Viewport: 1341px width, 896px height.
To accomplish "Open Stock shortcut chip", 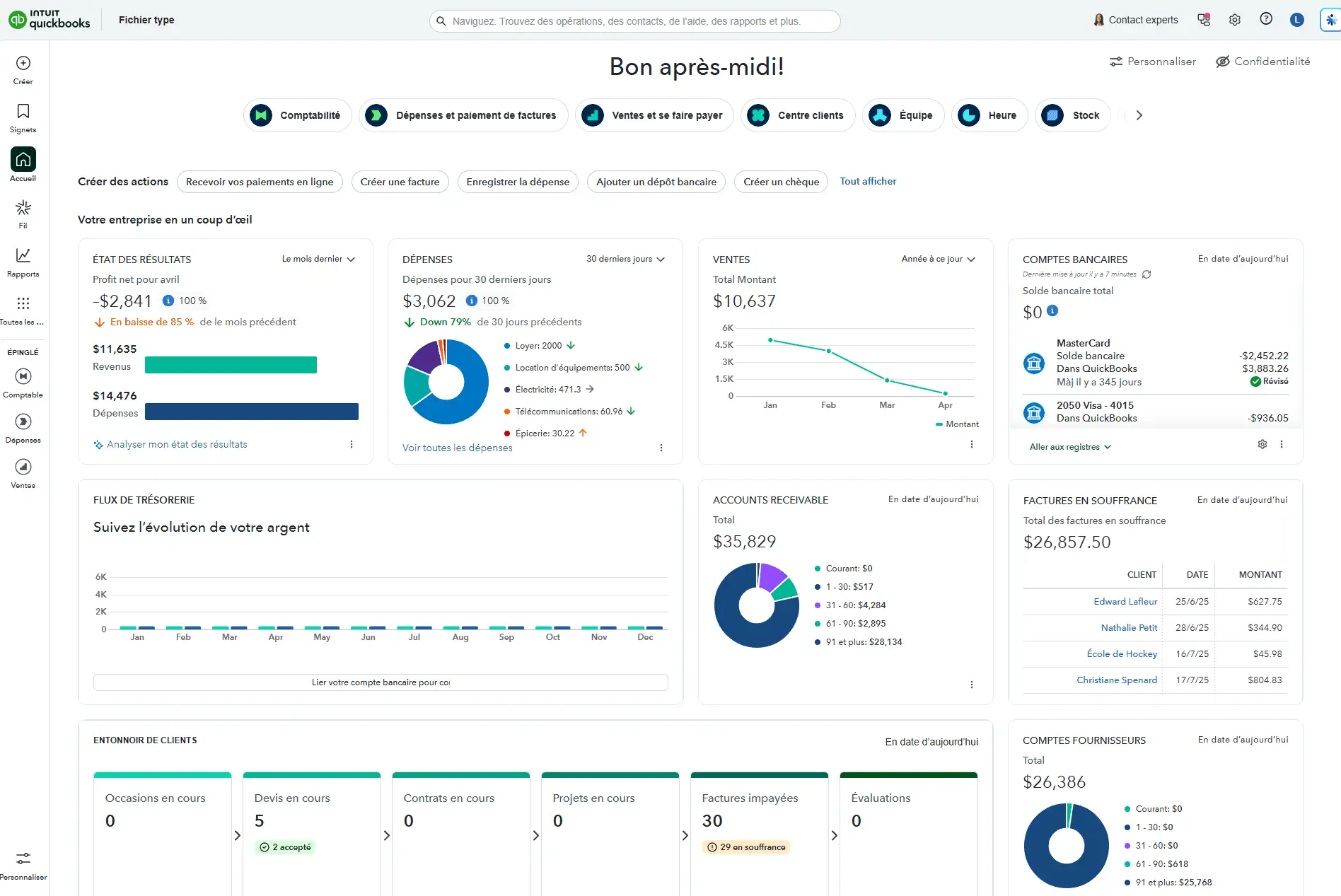I will tap(1073, 115).
